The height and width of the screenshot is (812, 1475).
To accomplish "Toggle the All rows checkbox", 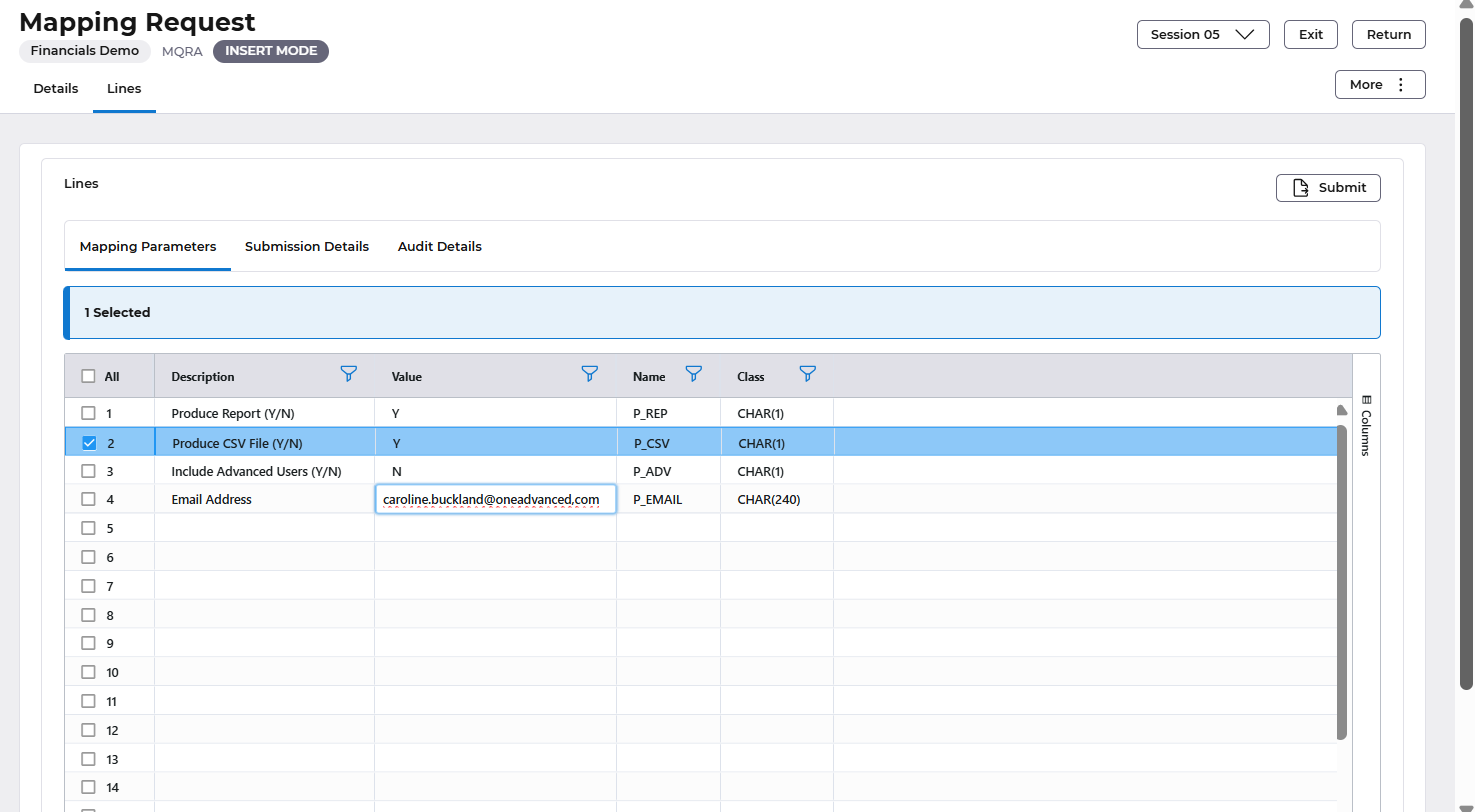I will pos(88,377).
